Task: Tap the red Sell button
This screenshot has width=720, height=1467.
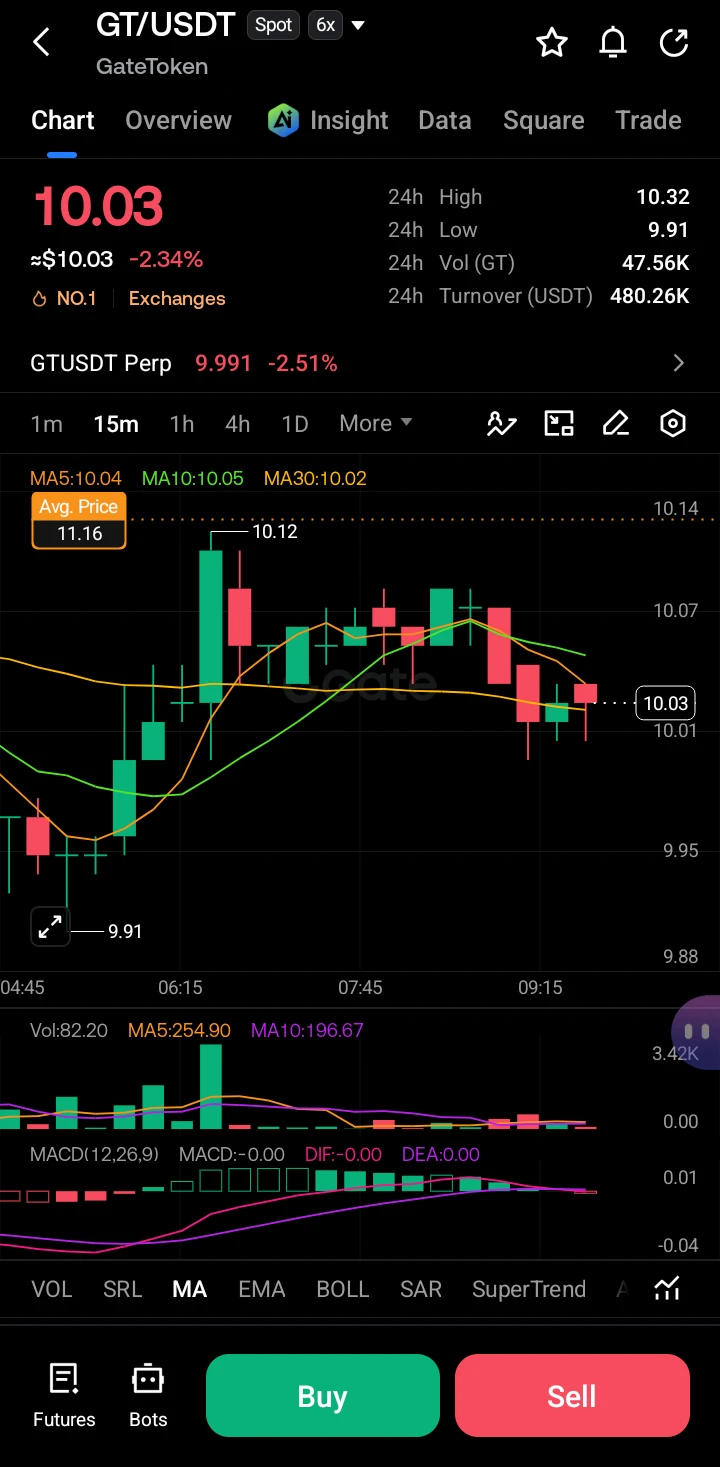Action: click(572, 1395)
